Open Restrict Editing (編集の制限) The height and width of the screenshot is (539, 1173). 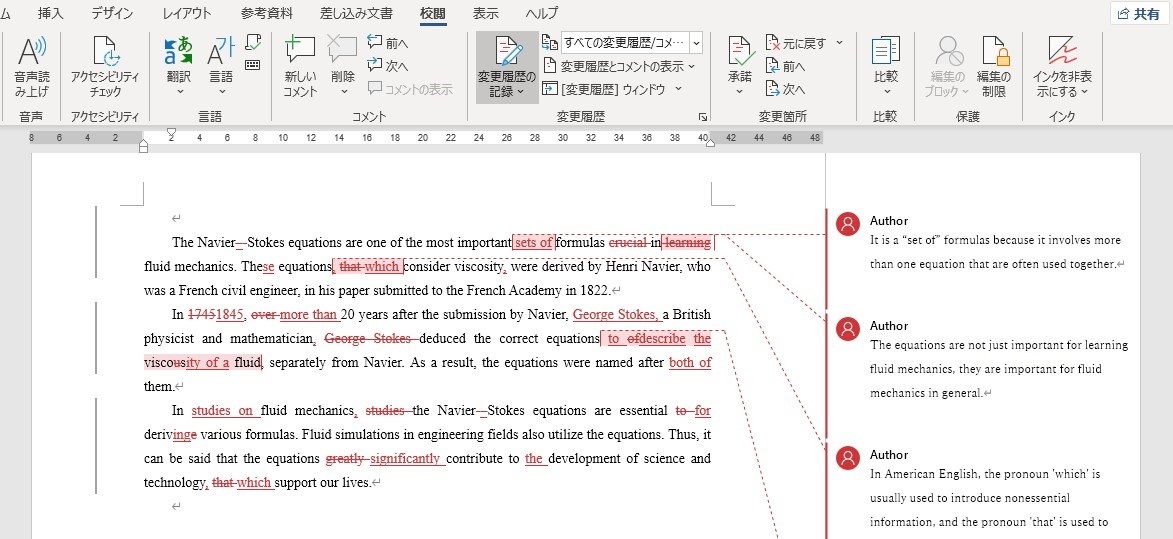994,67
